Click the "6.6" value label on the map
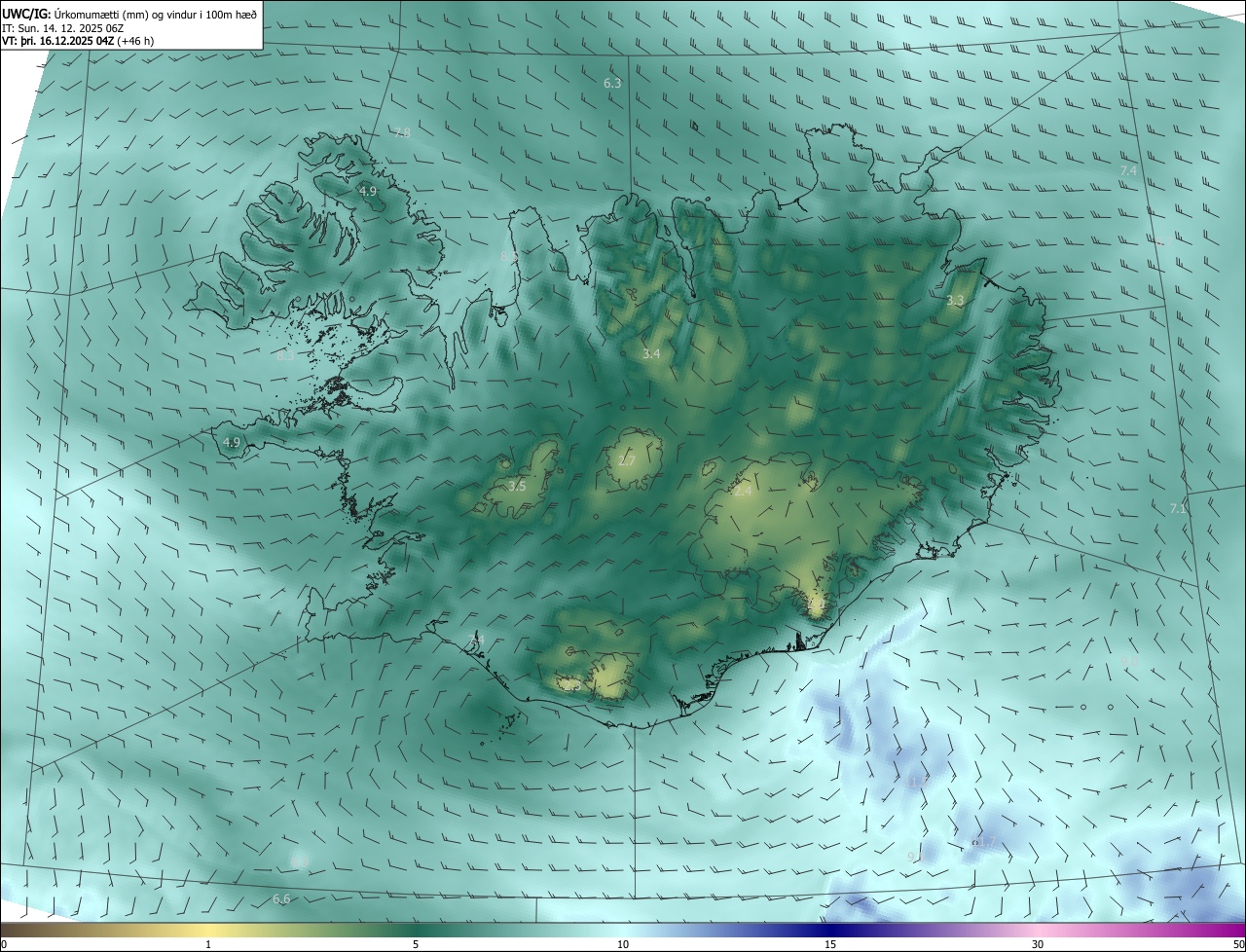The width and height of the screenshot is (1246, 952). pyautogui.click(x=281, y=898)
